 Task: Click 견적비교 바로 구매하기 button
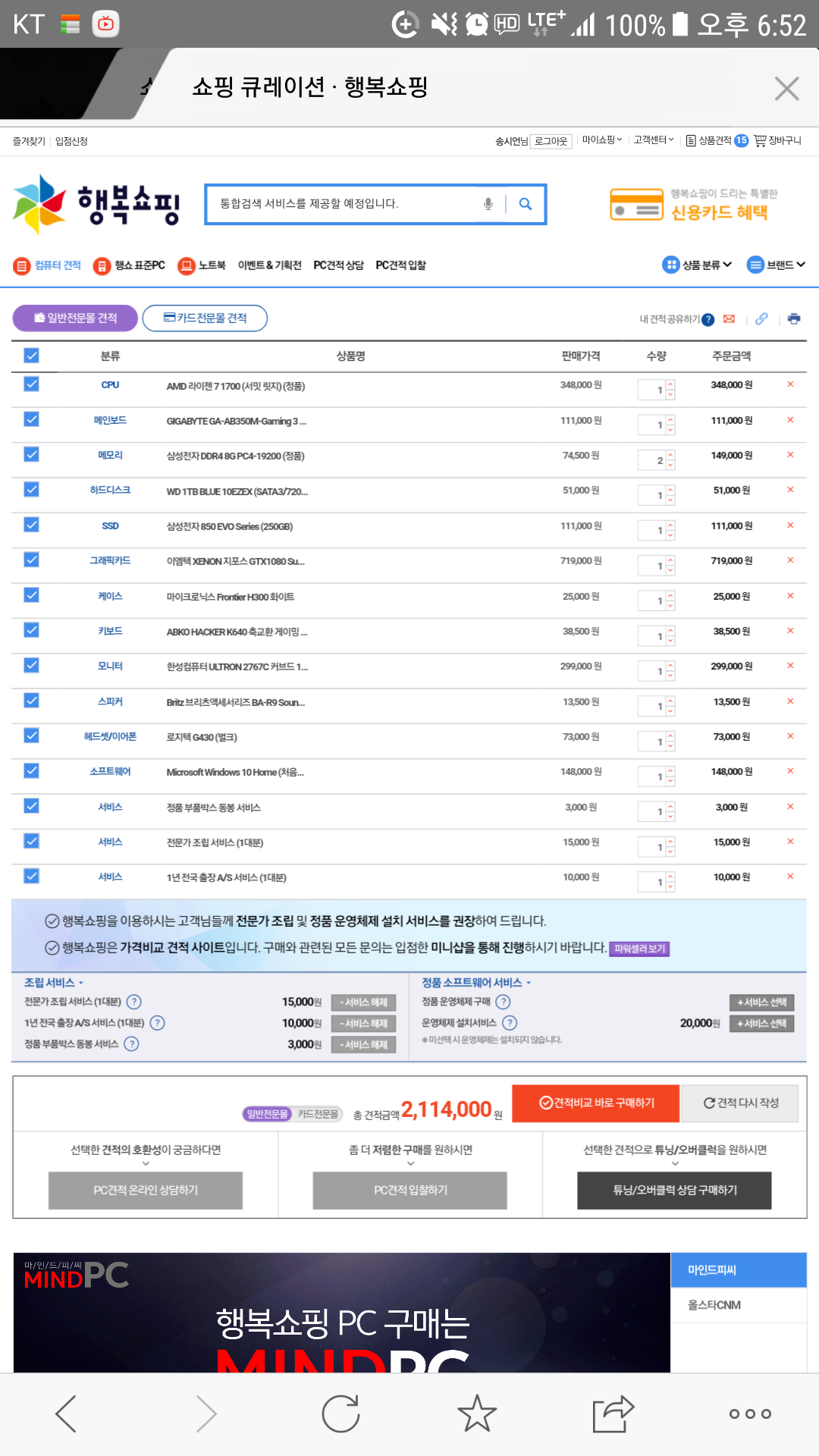pyautogui.click(x=596, y=1103)
